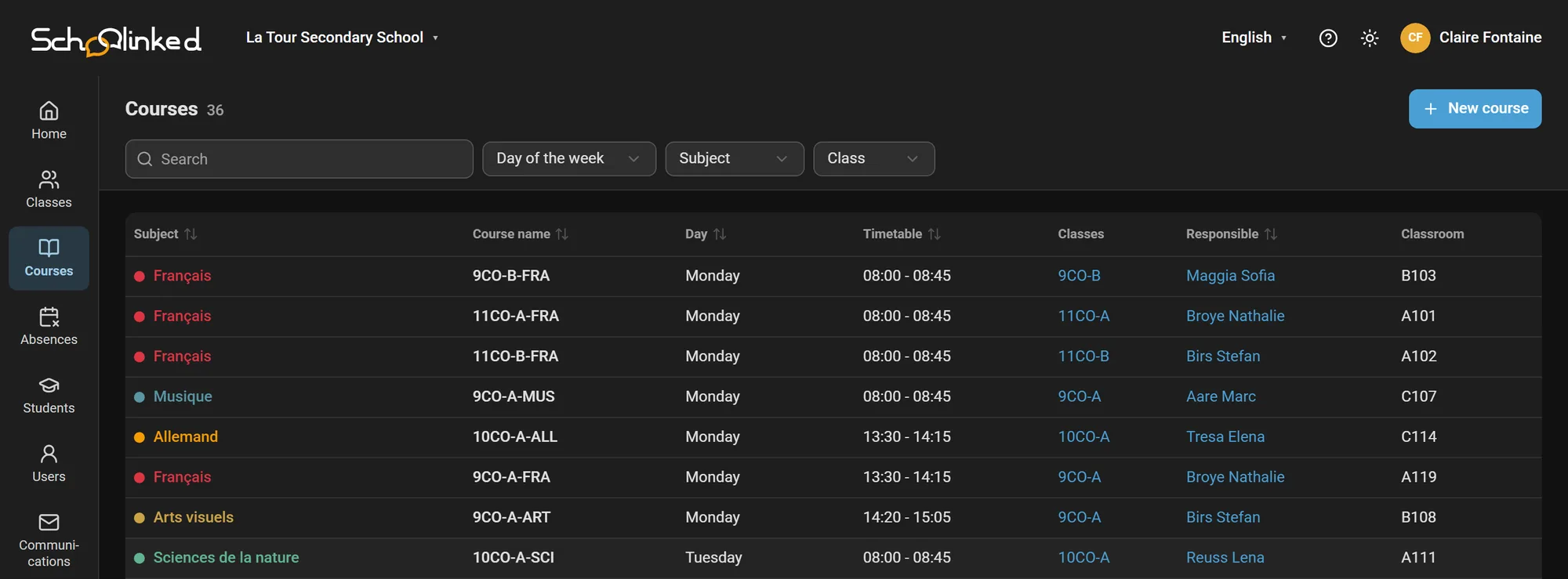Open the Subject filter dropdown
The width and height of the screenshot is (1568, 579).
pyautogui.click(x=735, y=159)
